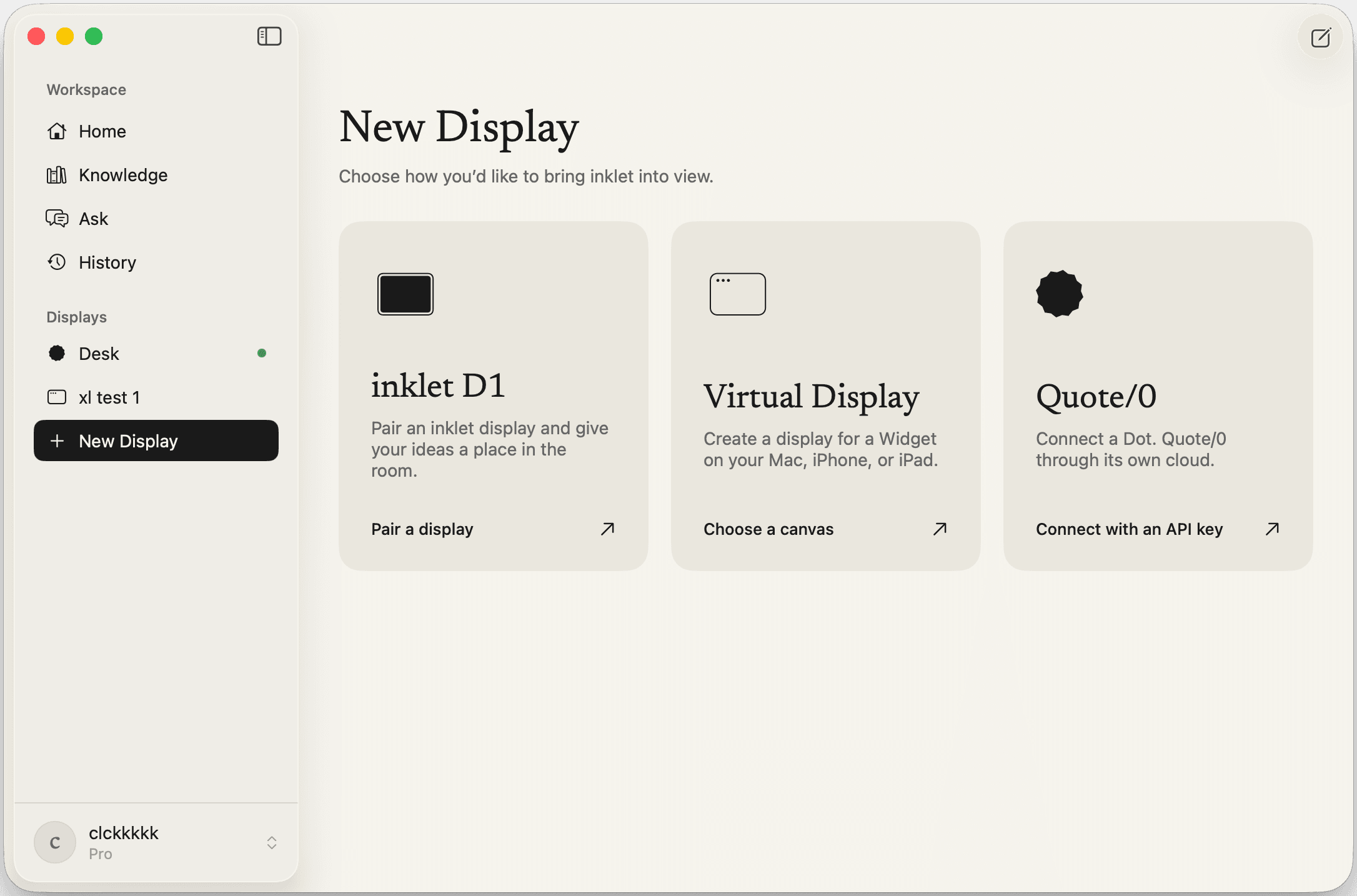Click the History clock icon

click(x=57, y=262)
